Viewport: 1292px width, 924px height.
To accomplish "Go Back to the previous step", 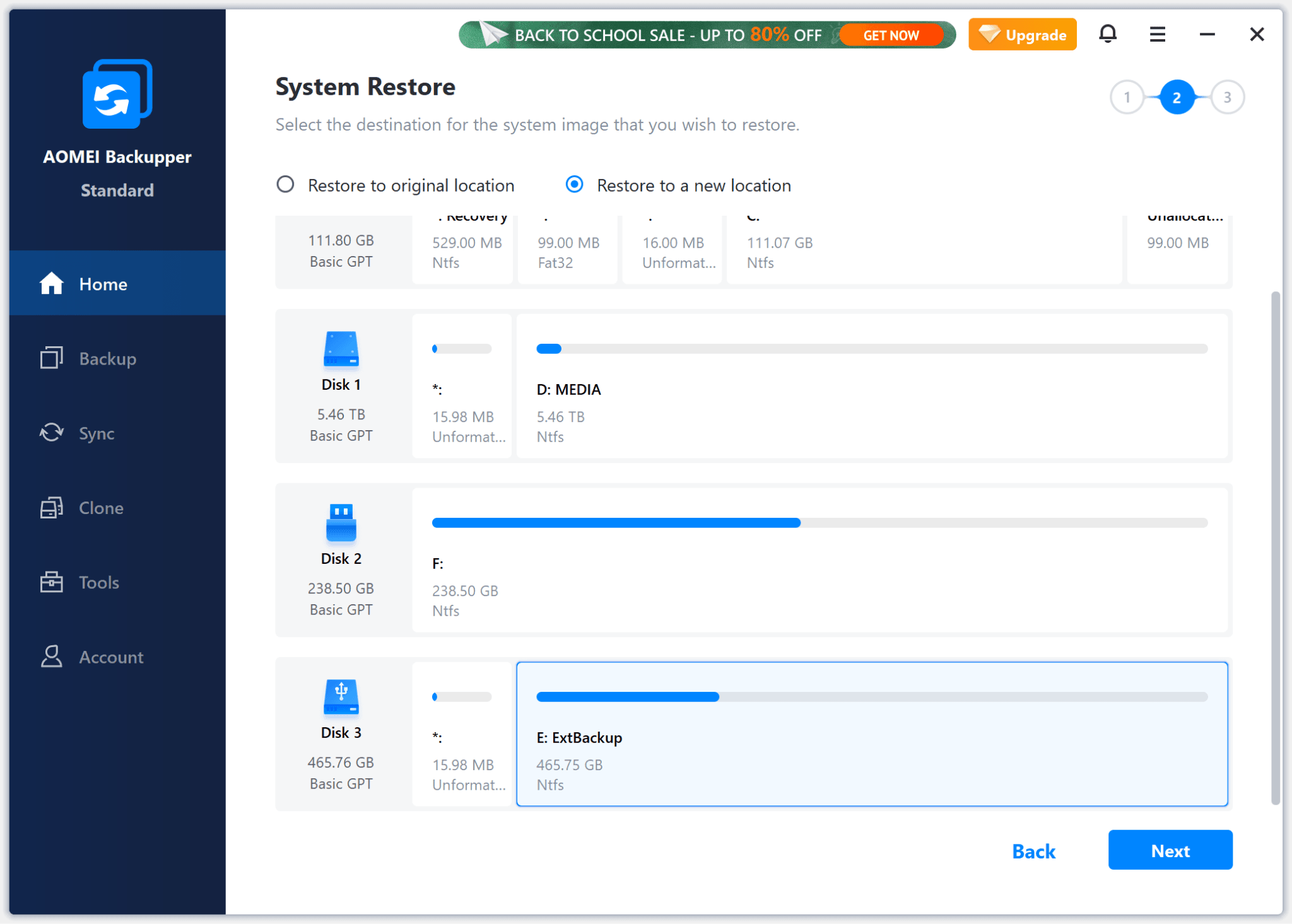I will pos(1033,851).
